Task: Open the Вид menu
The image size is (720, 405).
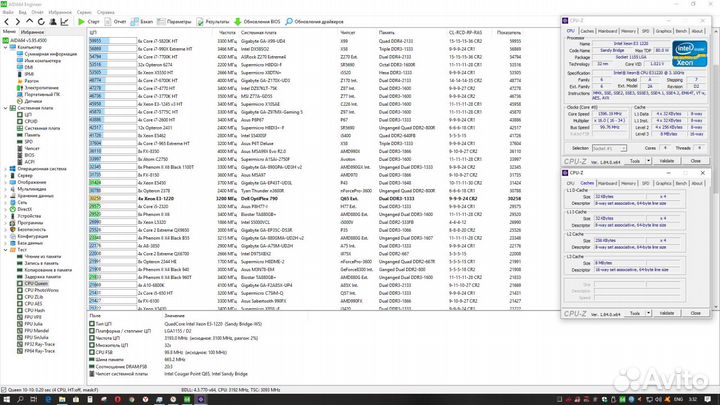Action: [22, 12]
